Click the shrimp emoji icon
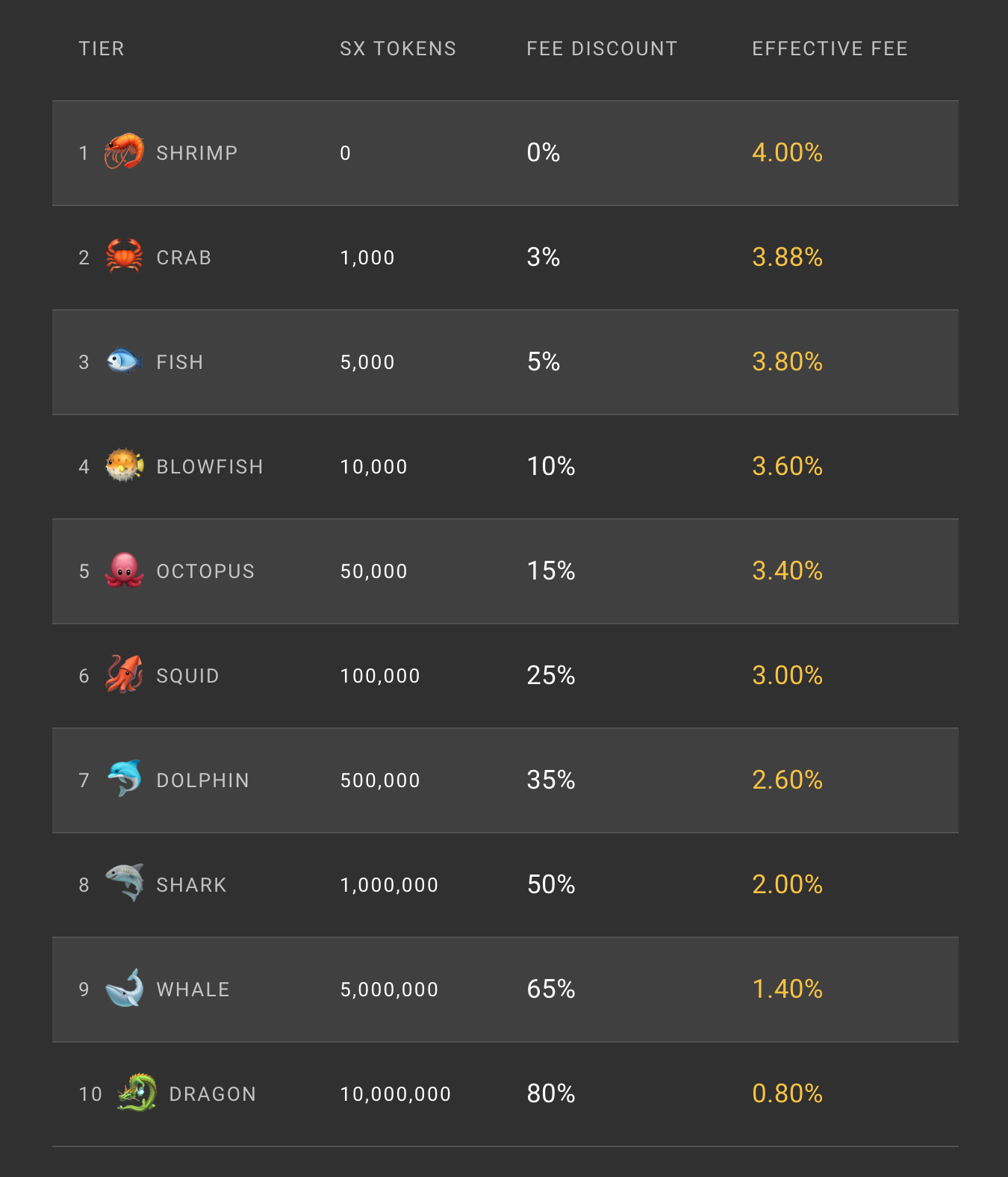 click(x=124, y=152)
